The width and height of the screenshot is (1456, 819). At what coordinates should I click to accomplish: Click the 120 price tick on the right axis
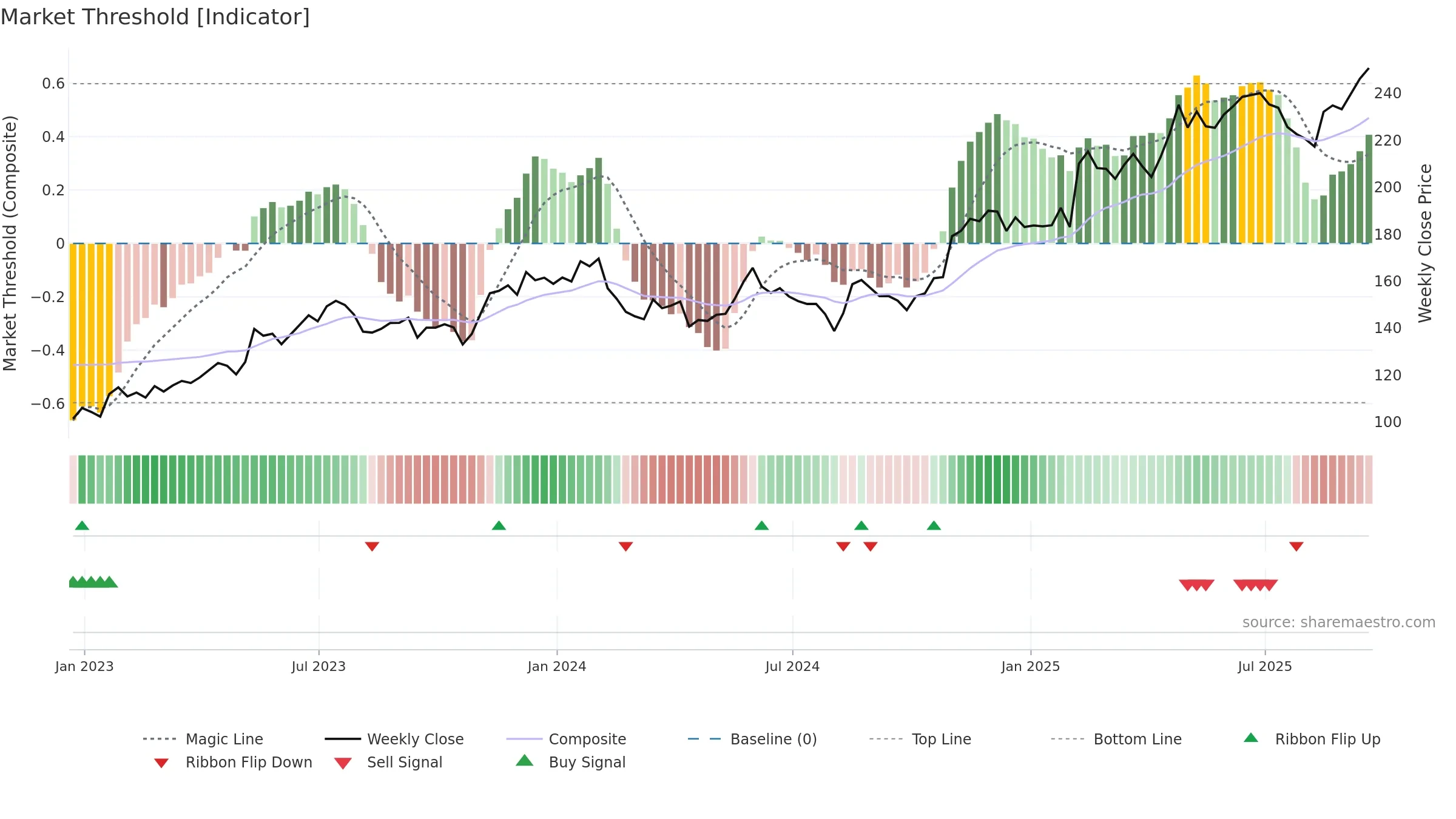(1388, 376)
